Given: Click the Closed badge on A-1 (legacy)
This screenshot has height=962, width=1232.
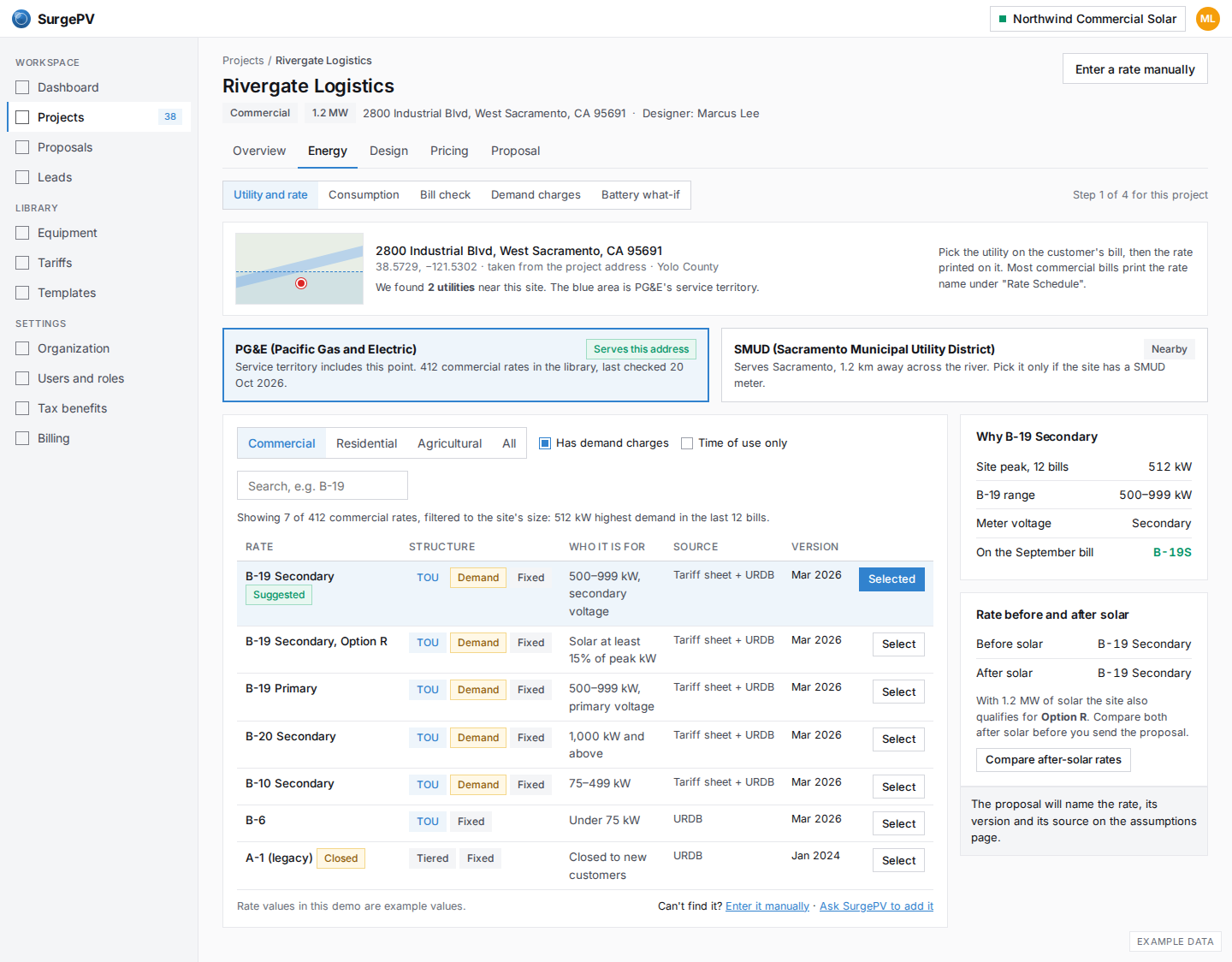Looking at the screenshot, I should (x=341, y=858).
